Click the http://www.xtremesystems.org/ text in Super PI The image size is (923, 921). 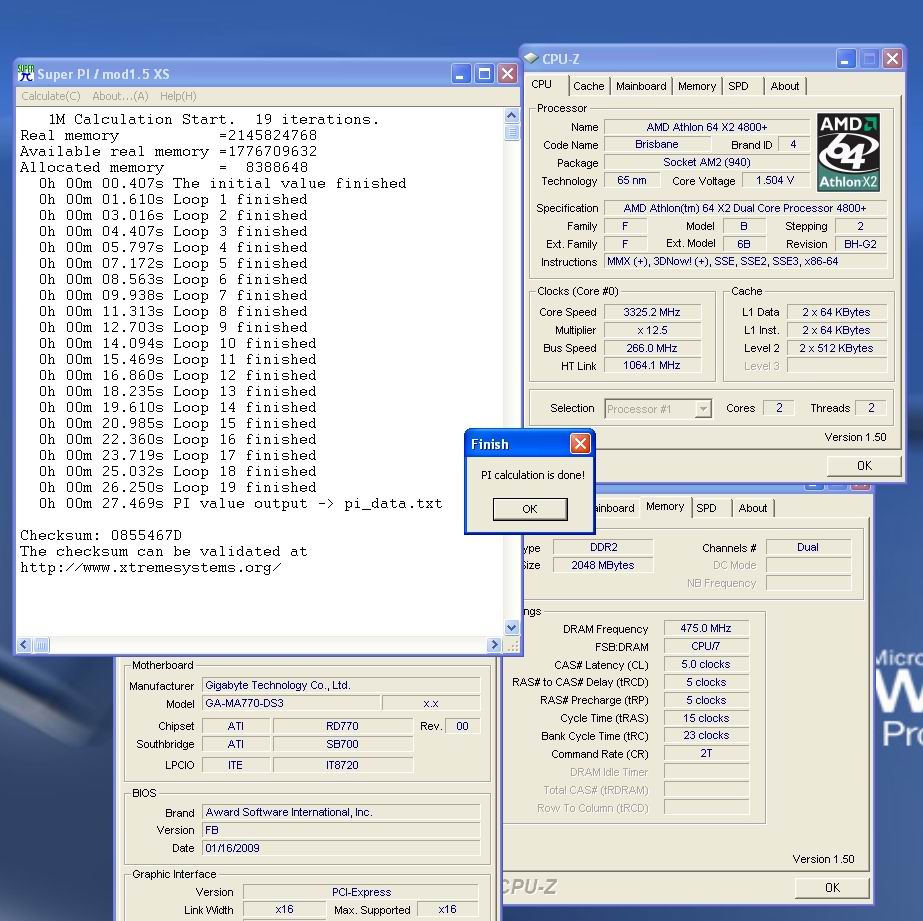pyautogui.click(x=151, y=568)
